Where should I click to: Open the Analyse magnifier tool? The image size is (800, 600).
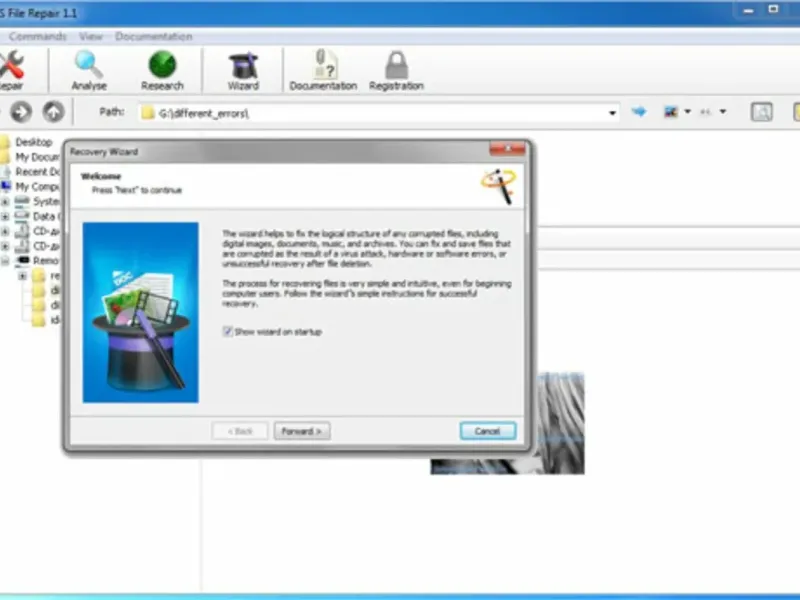(x=89, y=70)
